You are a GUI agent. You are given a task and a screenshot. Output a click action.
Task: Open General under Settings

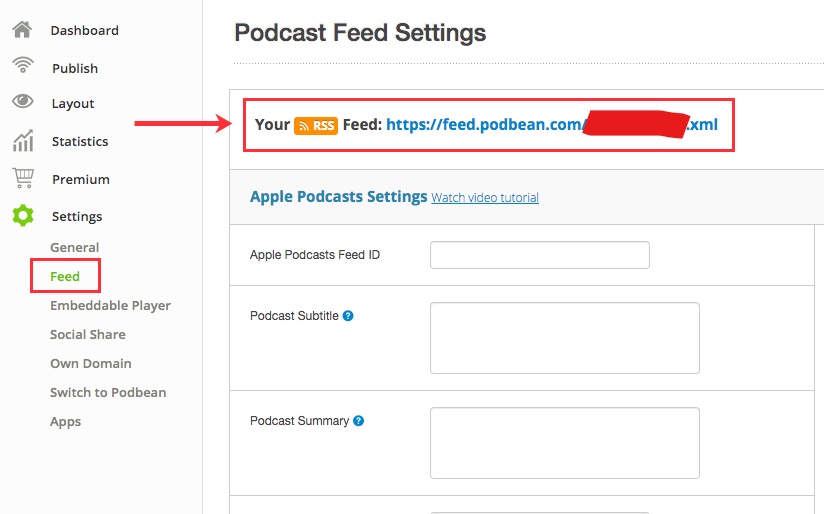coord(75,248)
